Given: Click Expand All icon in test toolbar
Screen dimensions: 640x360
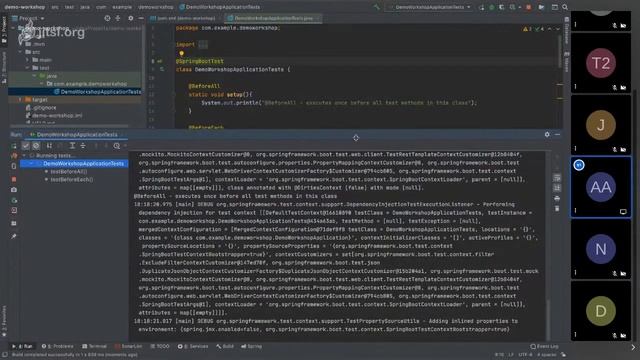Looking at the screenshot, I should 72,146.
